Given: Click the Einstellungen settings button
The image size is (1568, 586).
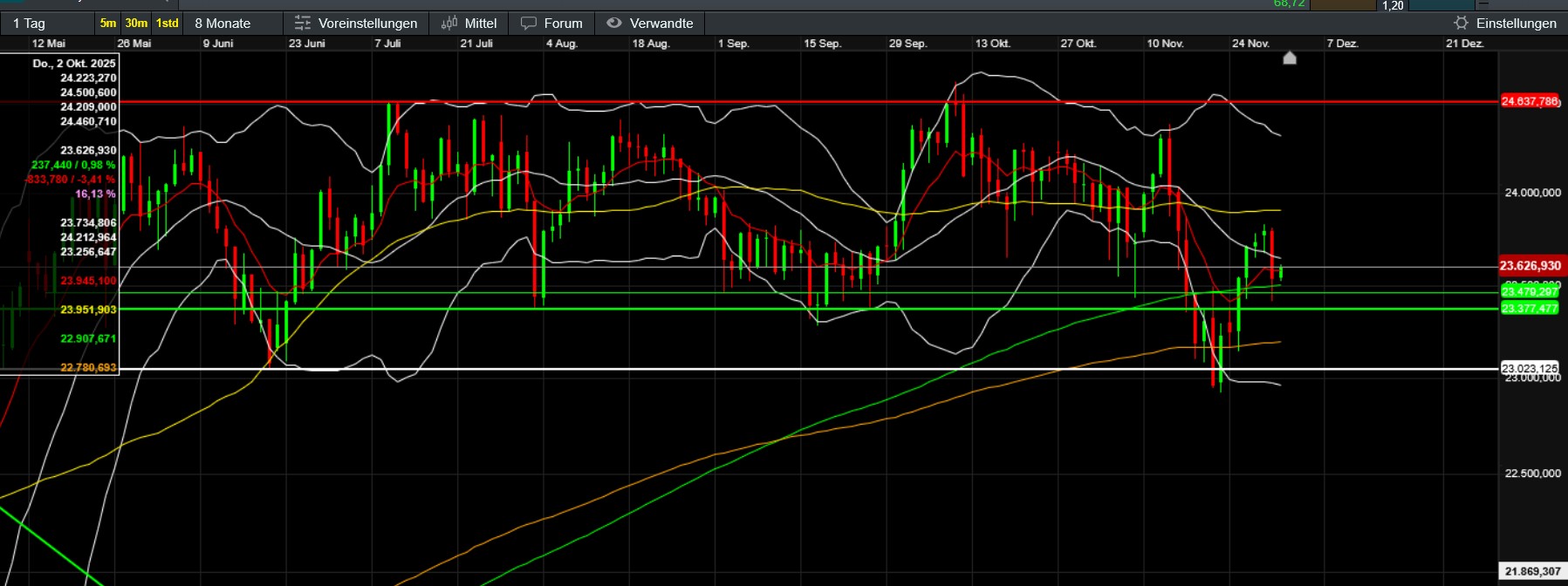Looking at the screenshot, I should click(x=1516, y=24).
